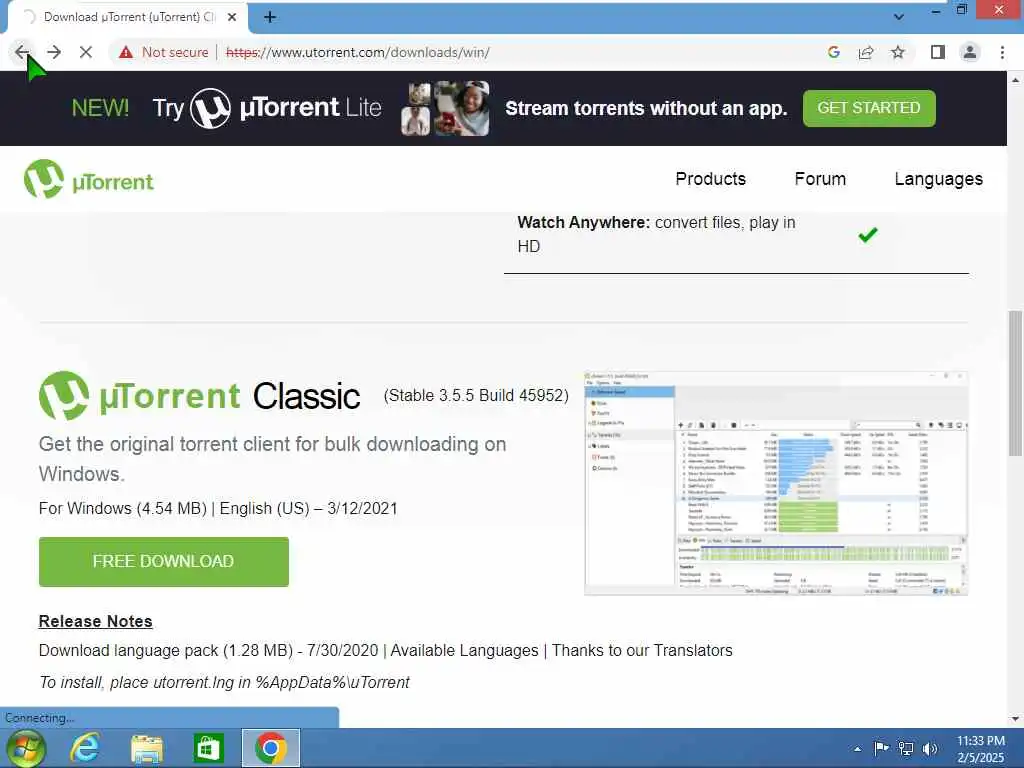The width and height of the screenshot is (1024, 768).
Task: Open File Explorer from the taskbar
Action: tap(146, 748)
